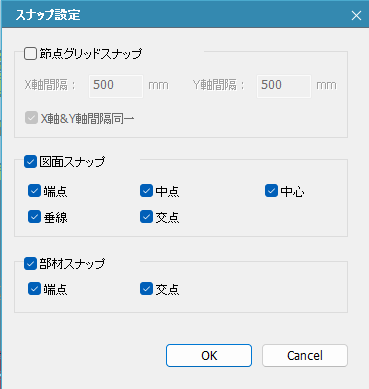This screenshot has width=369, height=389.
Task: Toggle the 垂線 checkbox
Action: (34, 217)
